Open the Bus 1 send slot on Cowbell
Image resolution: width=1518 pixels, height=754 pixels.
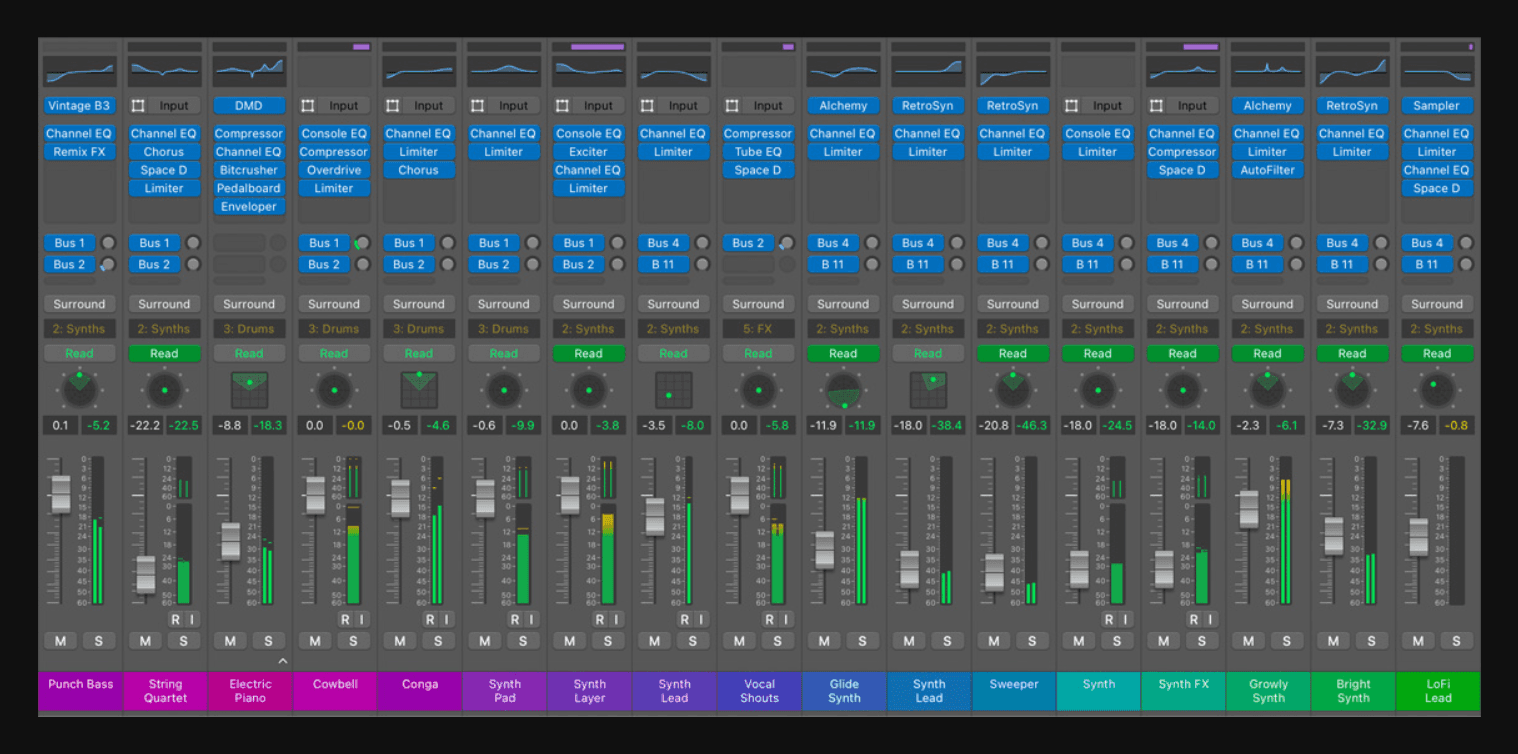pyautogui.click(x=323, y=242)
